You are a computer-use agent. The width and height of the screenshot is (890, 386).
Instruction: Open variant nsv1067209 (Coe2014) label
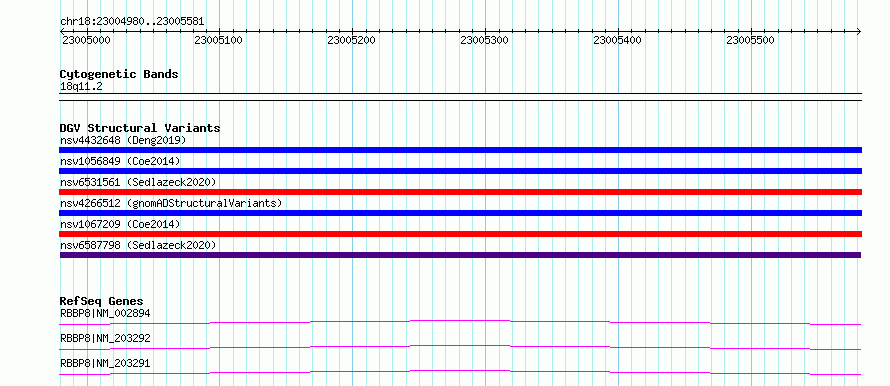pos(120,224)
